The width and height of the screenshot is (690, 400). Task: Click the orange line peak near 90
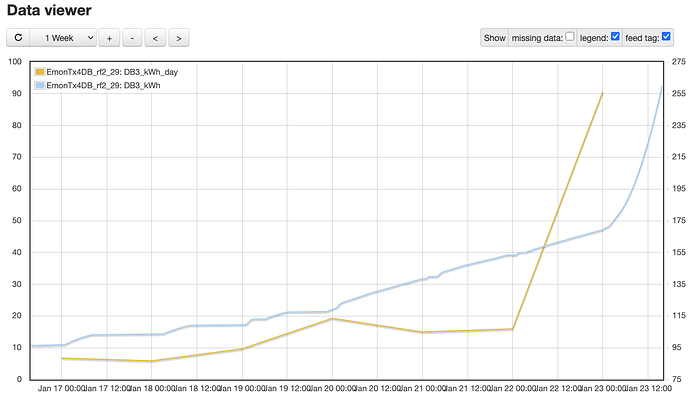point(602,92)
